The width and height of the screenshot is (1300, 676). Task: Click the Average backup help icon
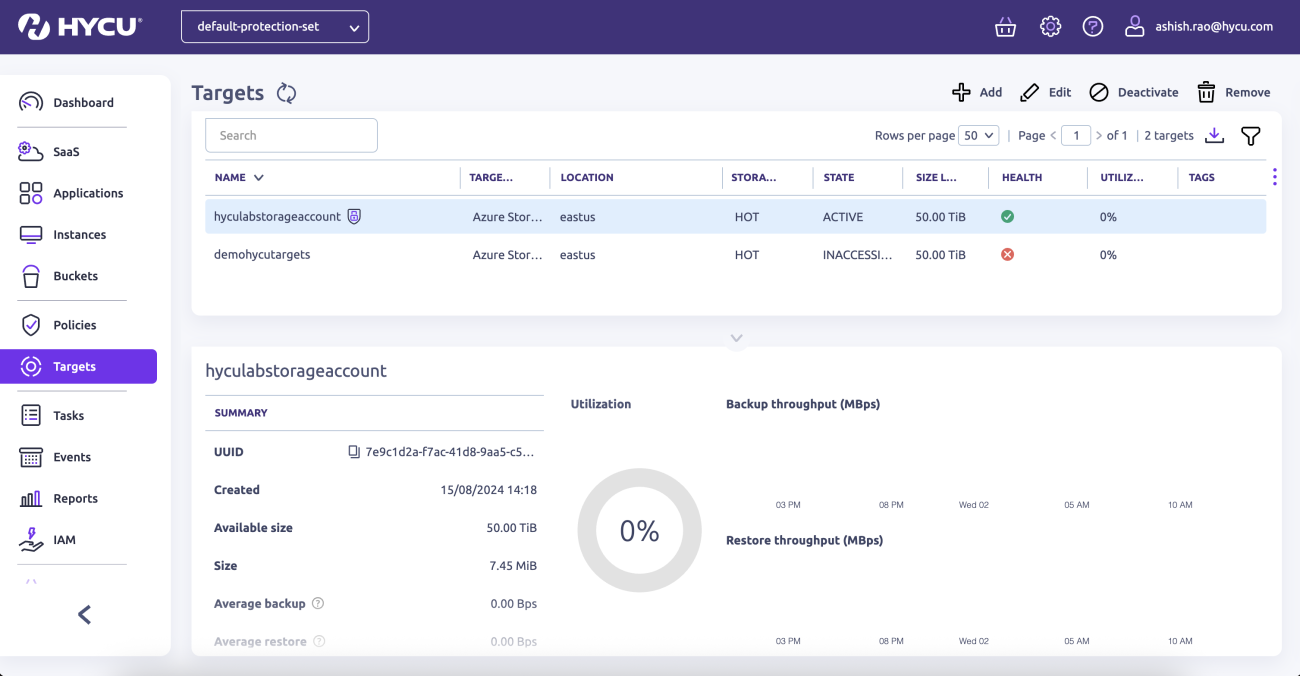(x=318, y=604)
